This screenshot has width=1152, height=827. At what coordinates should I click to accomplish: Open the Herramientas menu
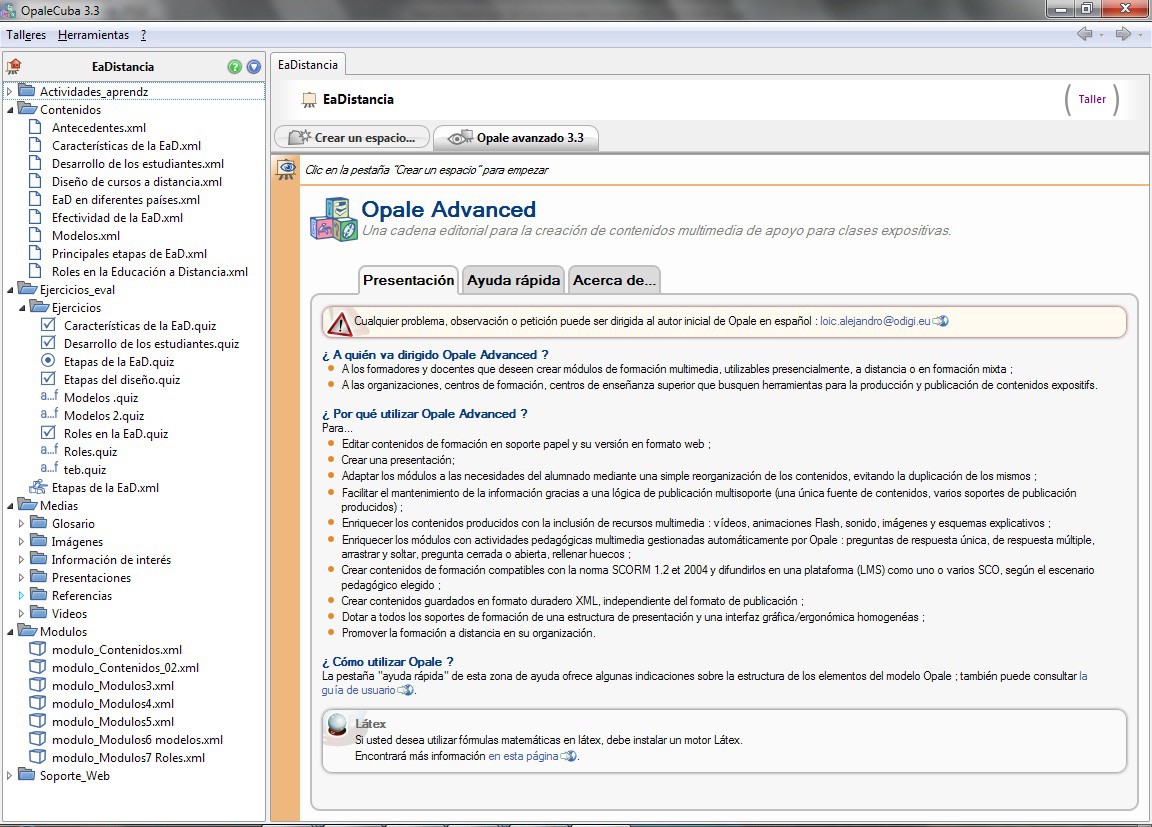point(93,35)
